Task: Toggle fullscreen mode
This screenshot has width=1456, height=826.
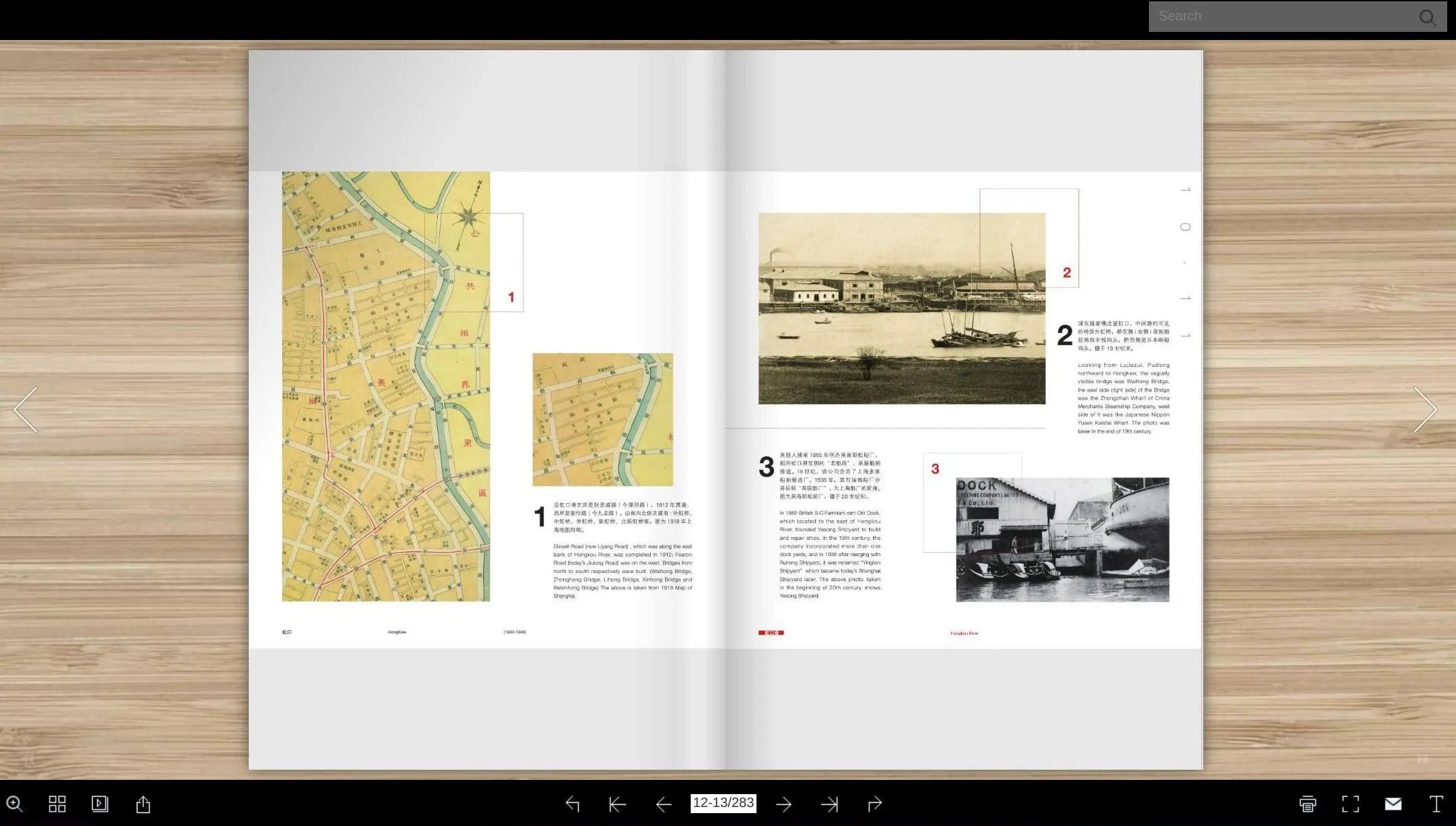Action: [1350, 804]
